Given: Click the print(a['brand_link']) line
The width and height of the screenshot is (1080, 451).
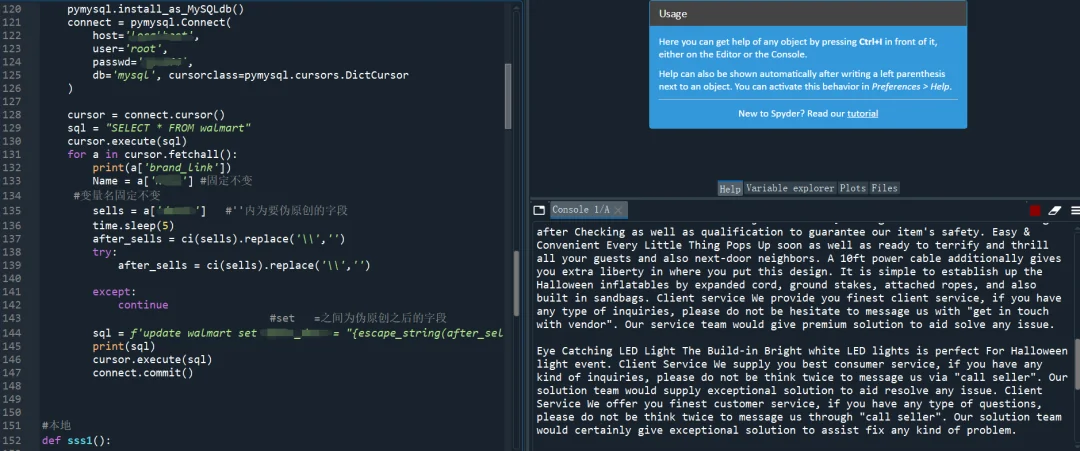Looking at the screenshot, I should point(161,167).
